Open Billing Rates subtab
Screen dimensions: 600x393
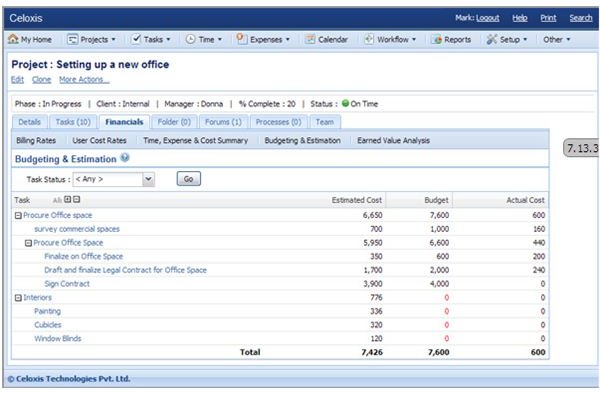[36, 140]
